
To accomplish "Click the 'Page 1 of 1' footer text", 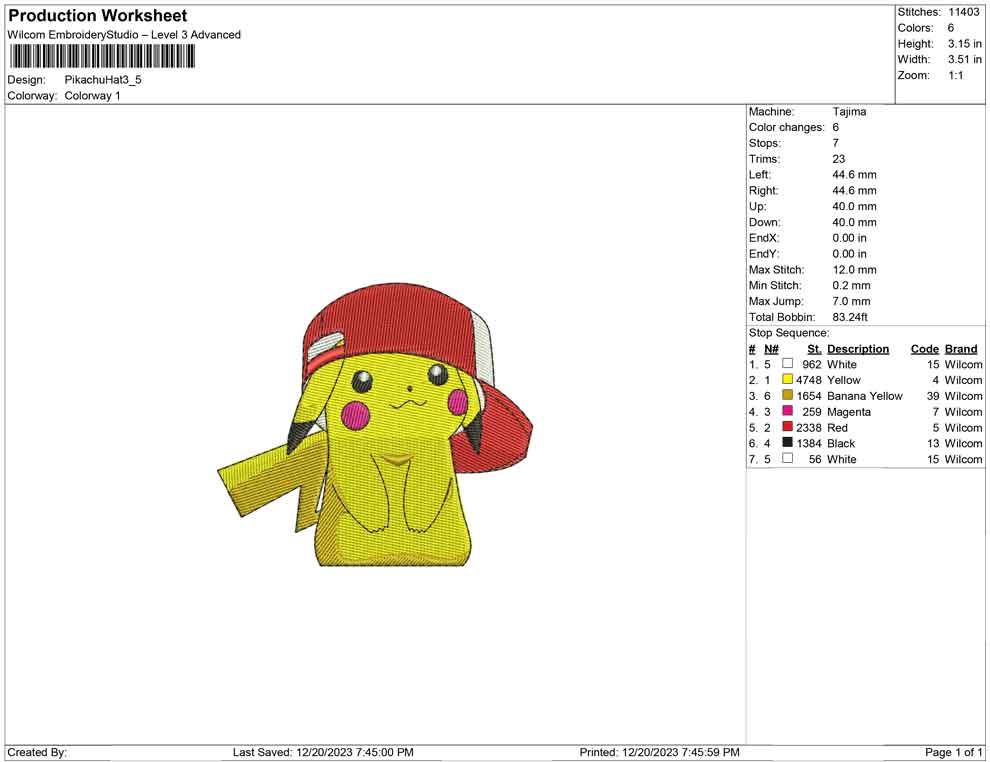I will pyautogui.click(x=953, y=752).
